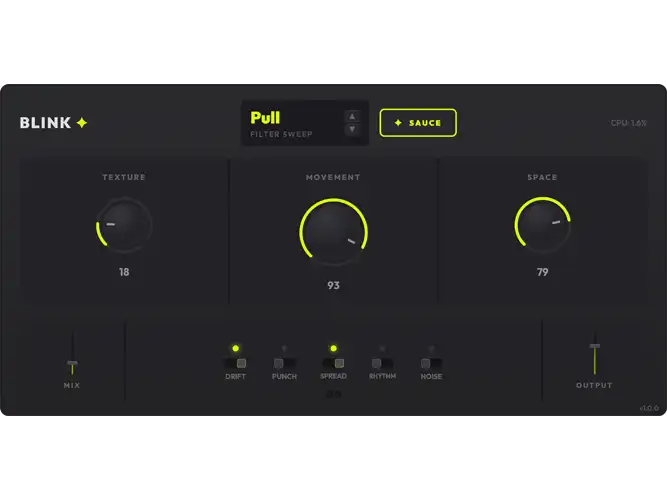
Task: Open the Pull preset name display
Action: [x=305, y=123]
